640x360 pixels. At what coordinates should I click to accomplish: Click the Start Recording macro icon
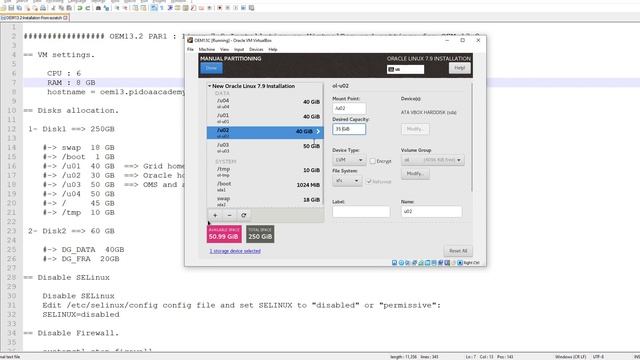point(220,8)
